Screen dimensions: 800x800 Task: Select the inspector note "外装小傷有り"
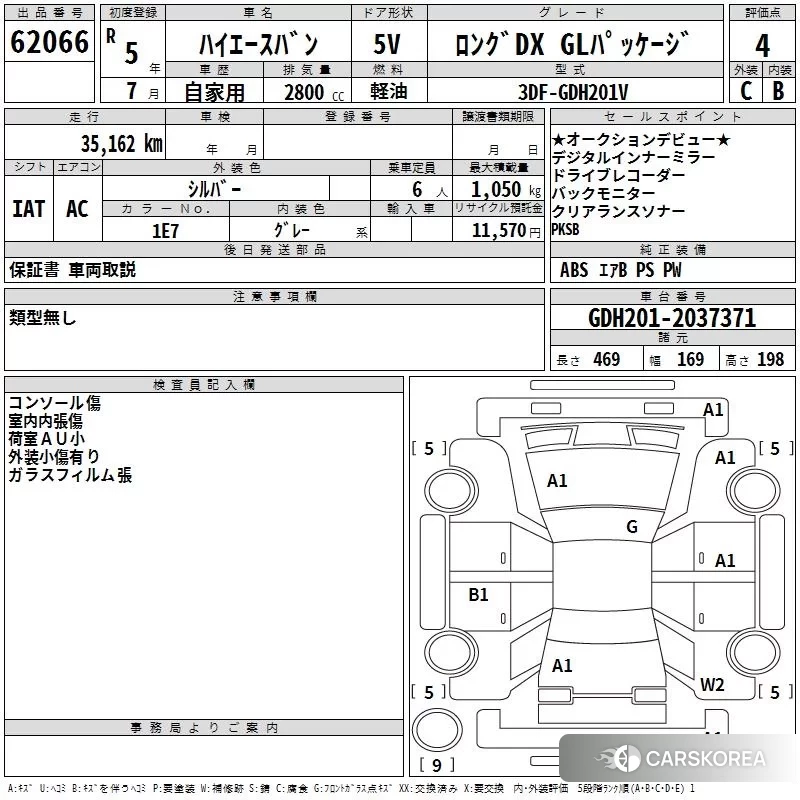point(54,457)
